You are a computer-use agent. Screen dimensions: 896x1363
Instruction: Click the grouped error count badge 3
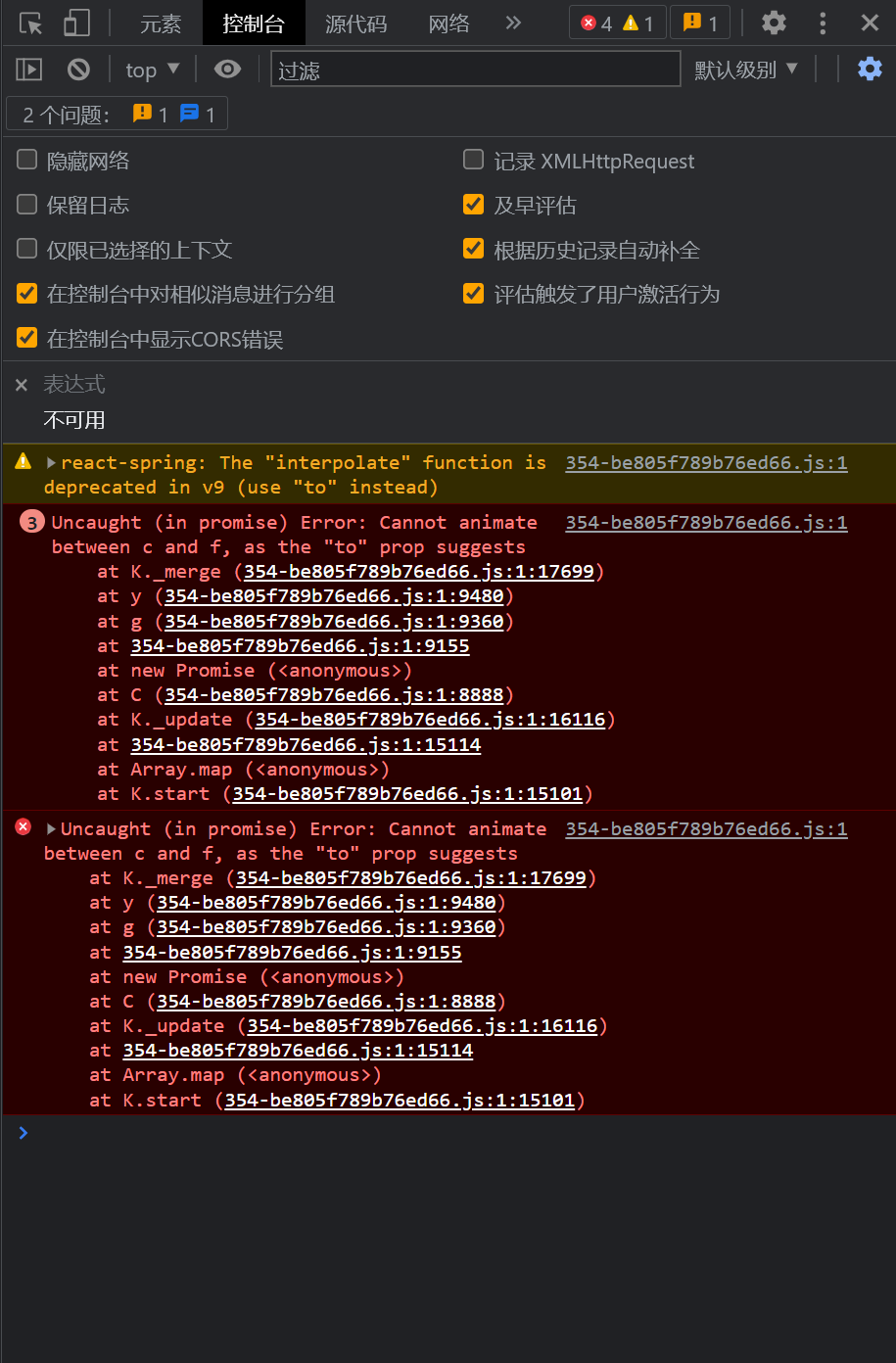[32, 523]
